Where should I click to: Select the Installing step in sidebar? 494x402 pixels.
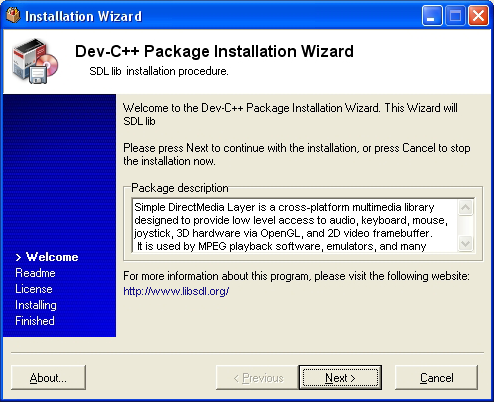tap(36, 305)
